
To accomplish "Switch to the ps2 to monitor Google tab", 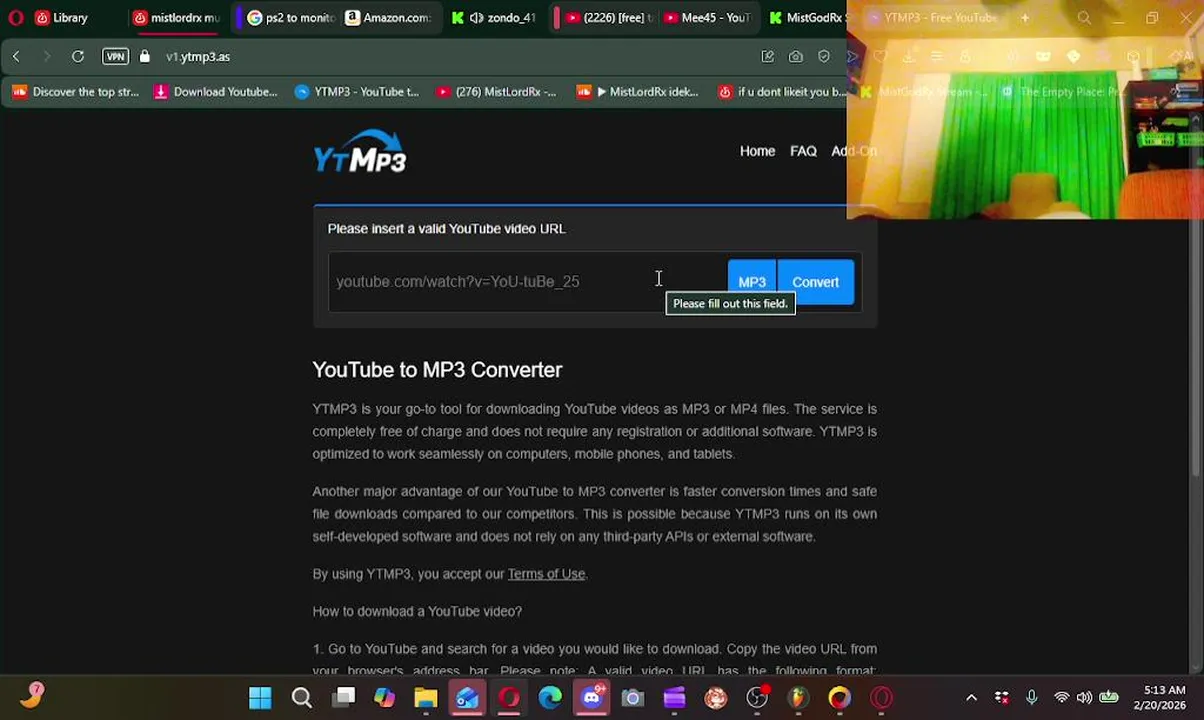I will click(x=290, y=17).
